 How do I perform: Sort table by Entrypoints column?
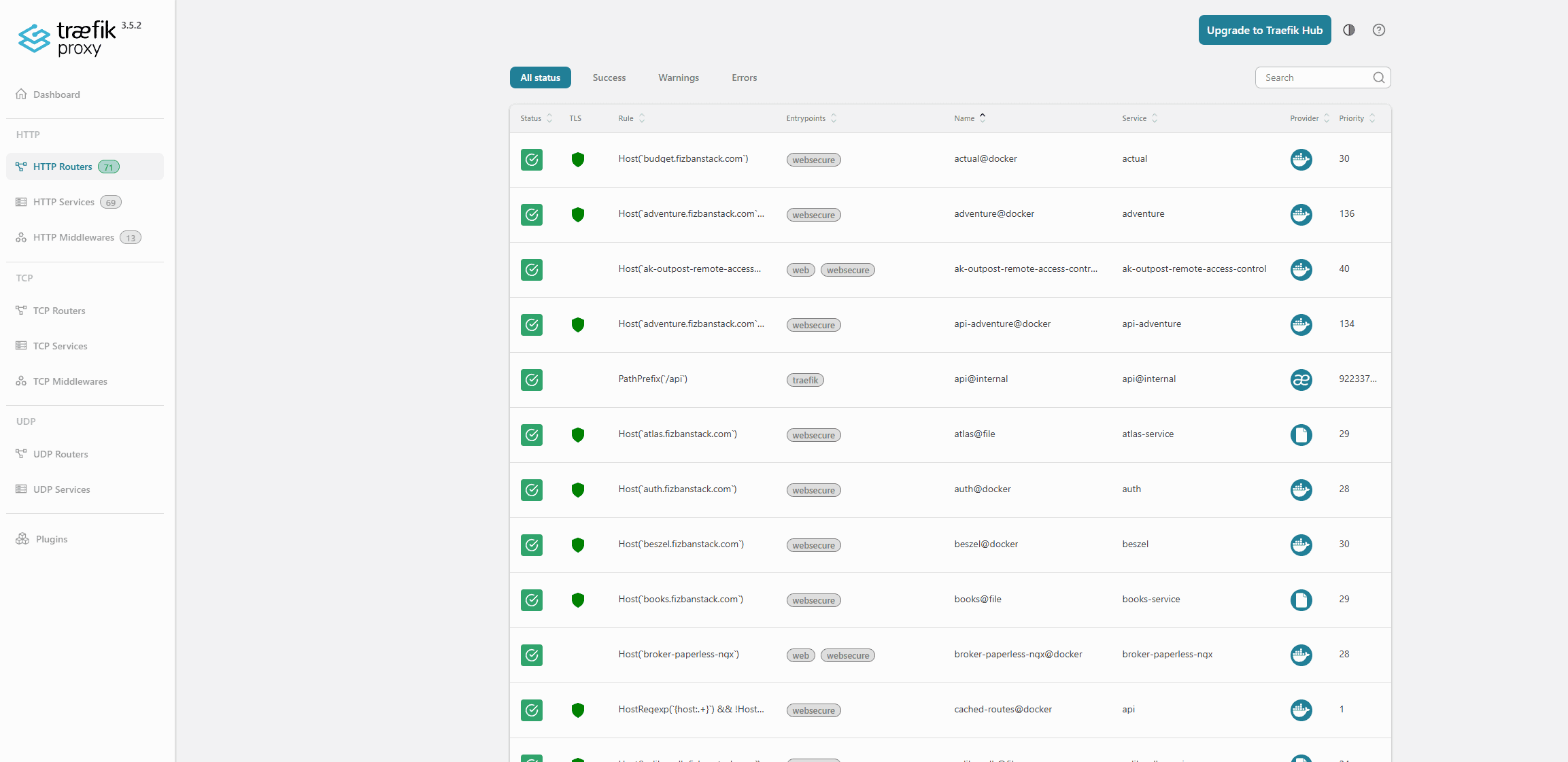pyautogui.click(x=812, y=118)
